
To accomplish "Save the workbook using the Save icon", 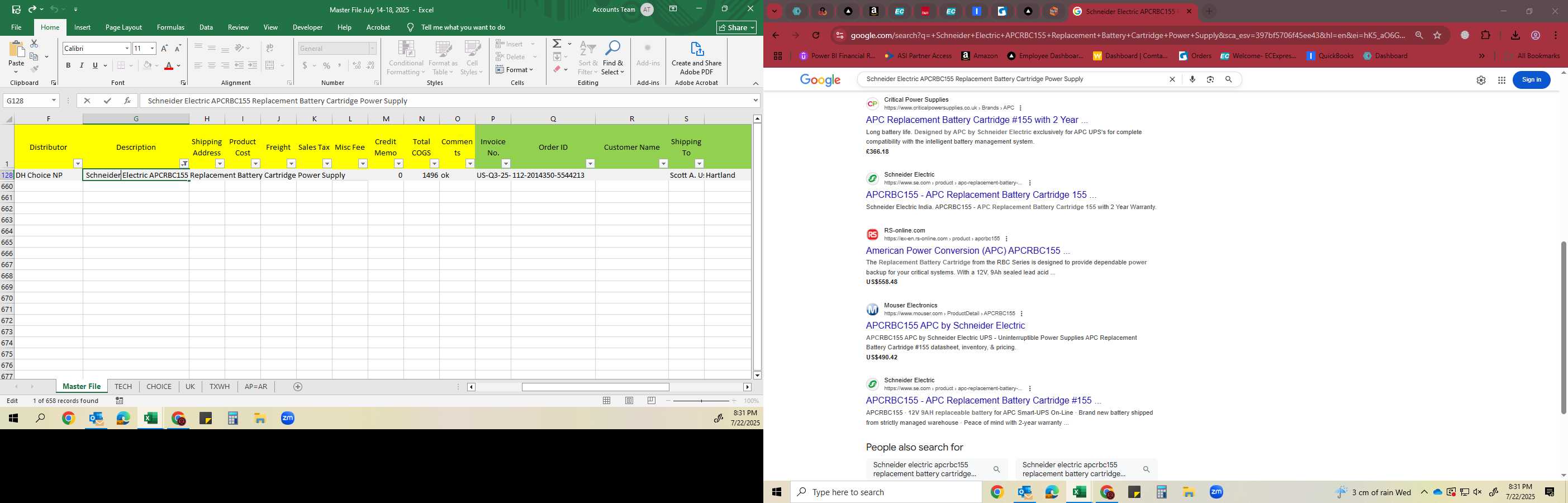I will point(16,10).
